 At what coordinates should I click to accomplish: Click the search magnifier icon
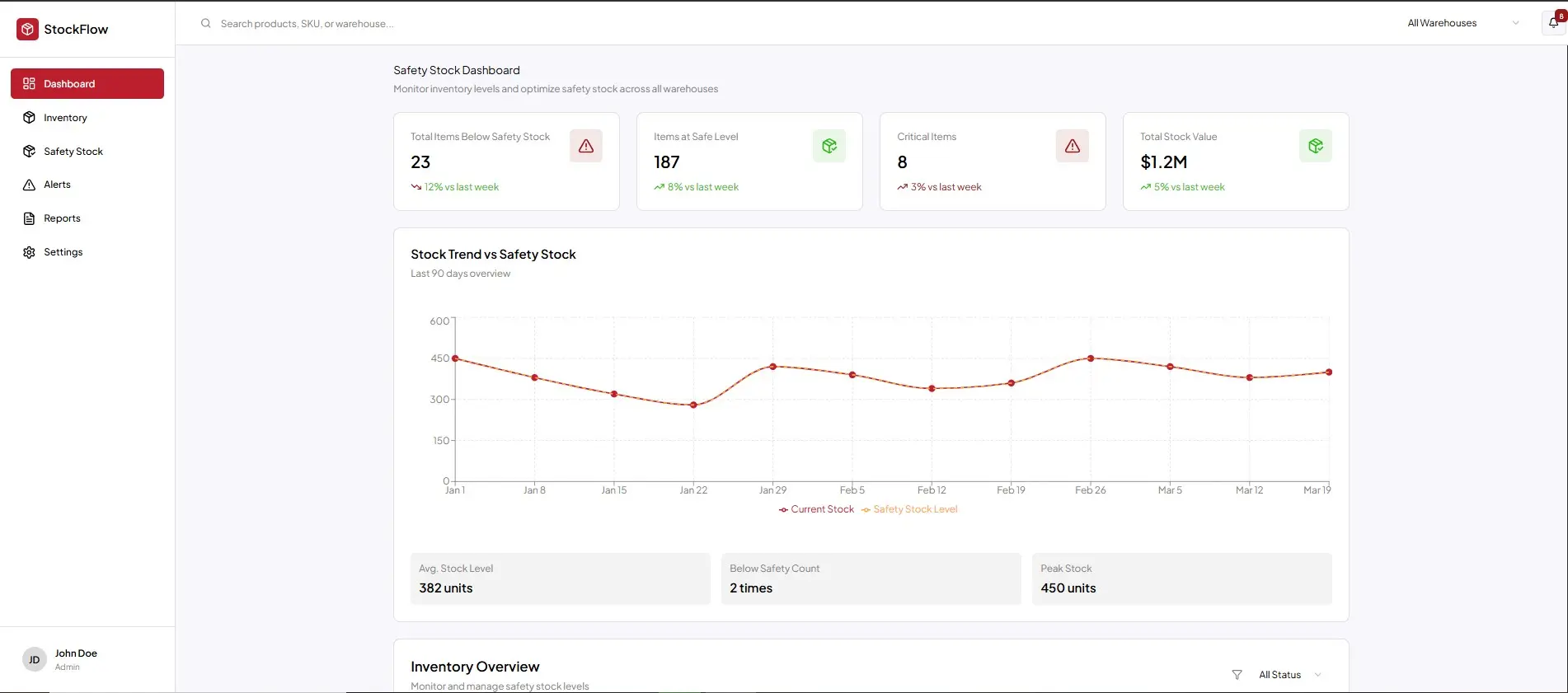[x=206, y=24]
